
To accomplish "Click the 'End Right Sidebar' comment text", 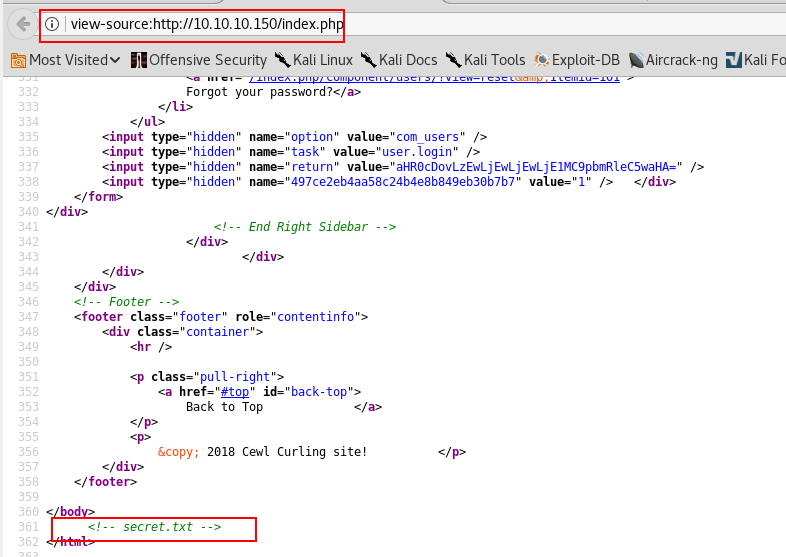I will [x=304, y=227].
